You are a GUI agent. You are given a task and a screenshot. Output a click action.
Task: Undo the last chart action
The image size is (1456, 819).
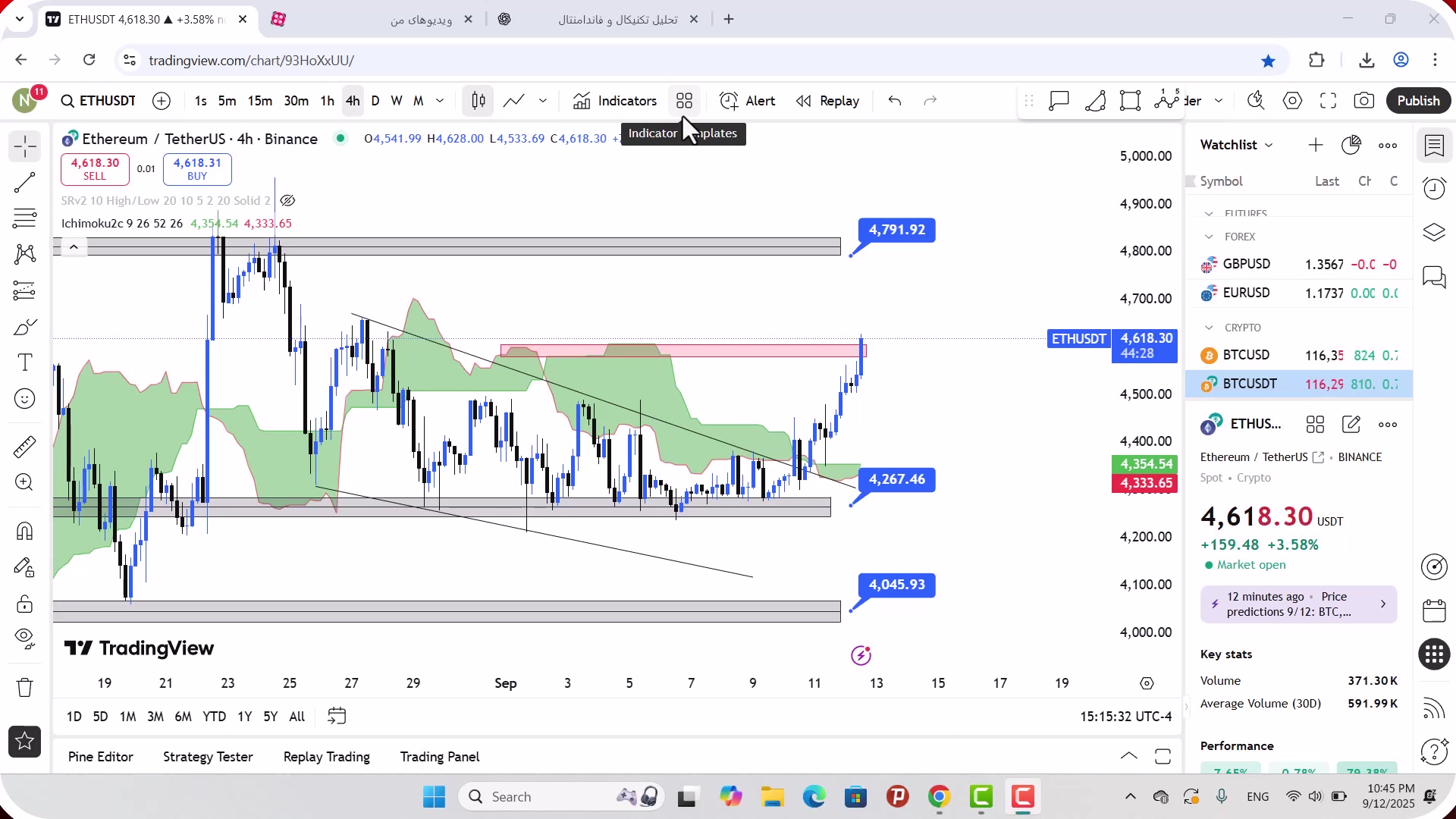click(x=895, y=101)
